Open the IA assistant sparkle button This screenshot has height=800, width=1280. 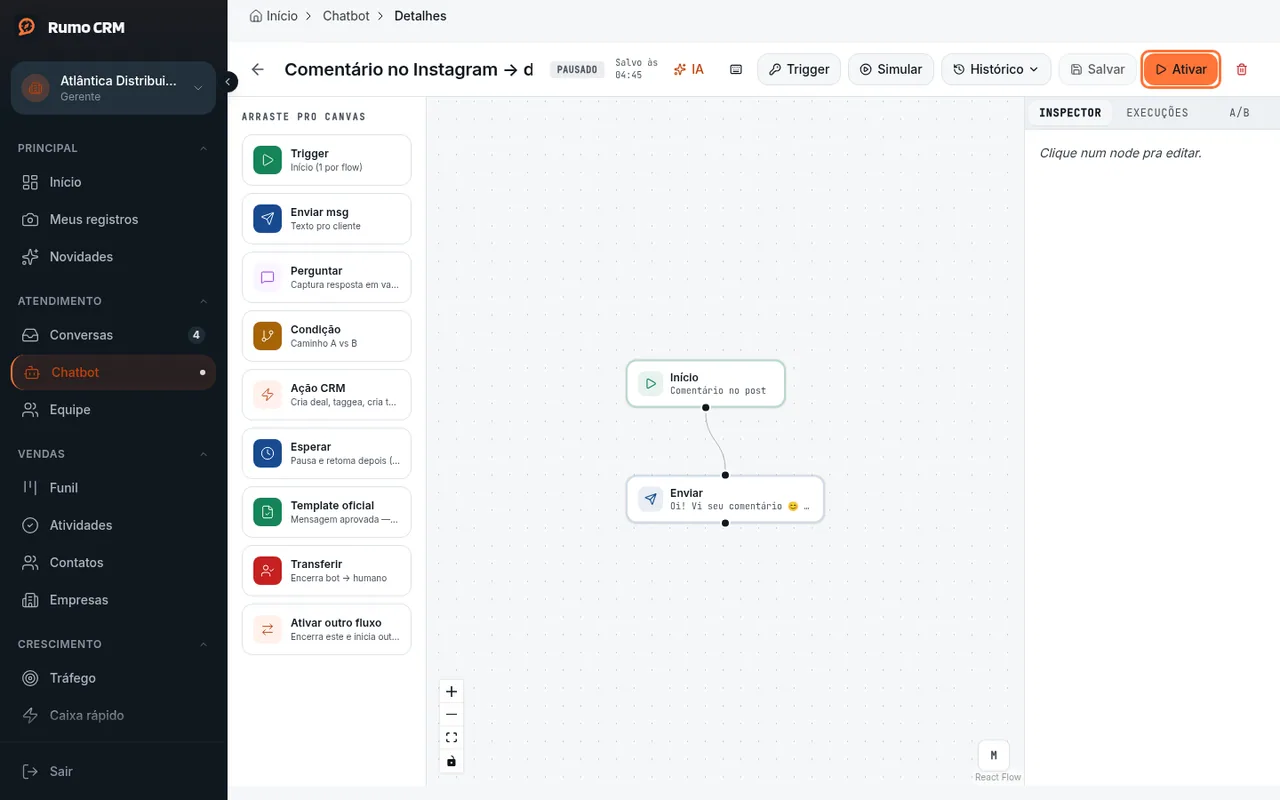pos(688,69)
